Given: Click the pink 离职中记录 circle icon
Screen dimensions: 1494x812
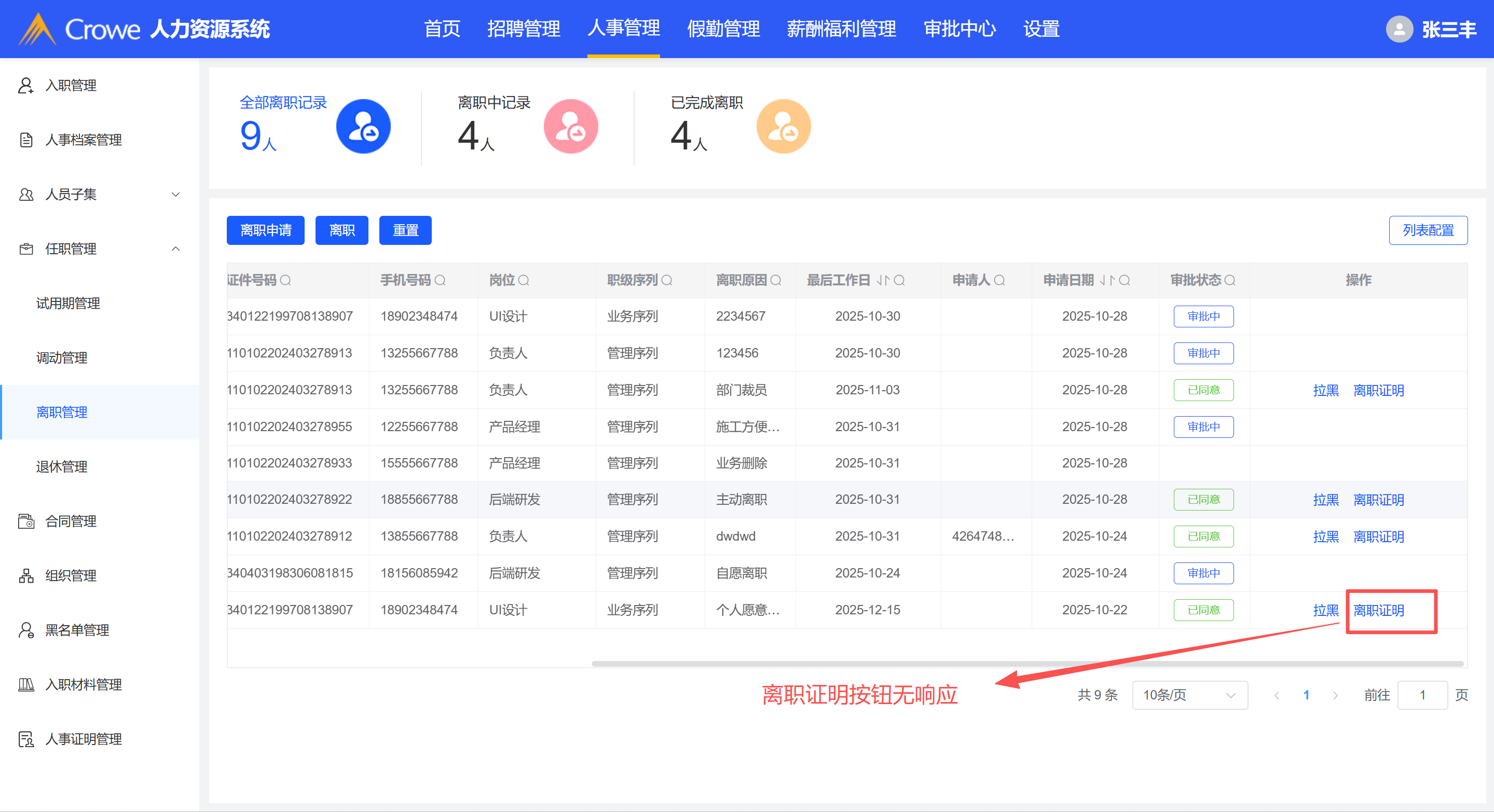Looking at the screenshot, I should [570, 127].
